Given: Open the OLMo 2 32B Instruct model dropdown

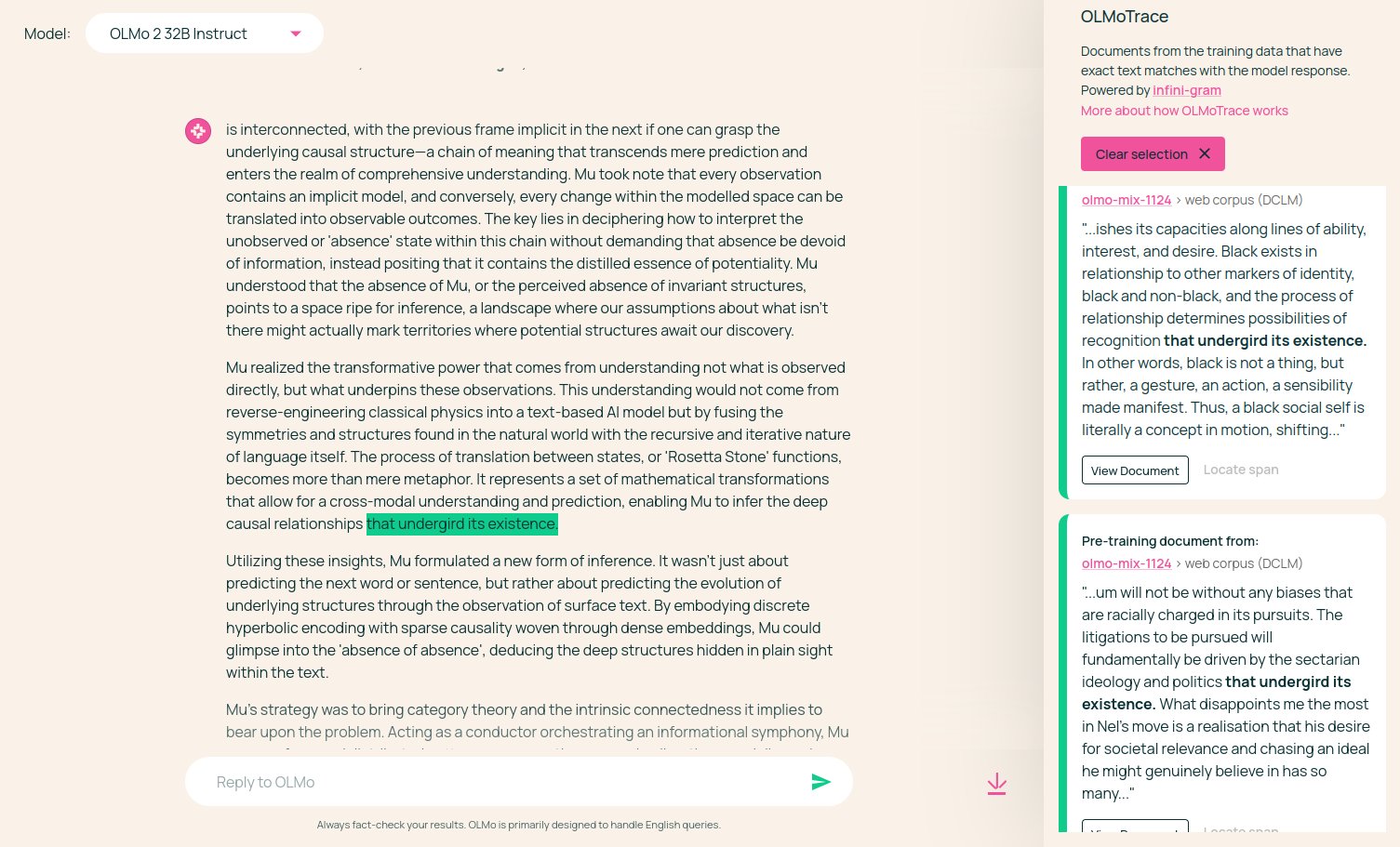Looking at the screenshot, I should (205, 33).
